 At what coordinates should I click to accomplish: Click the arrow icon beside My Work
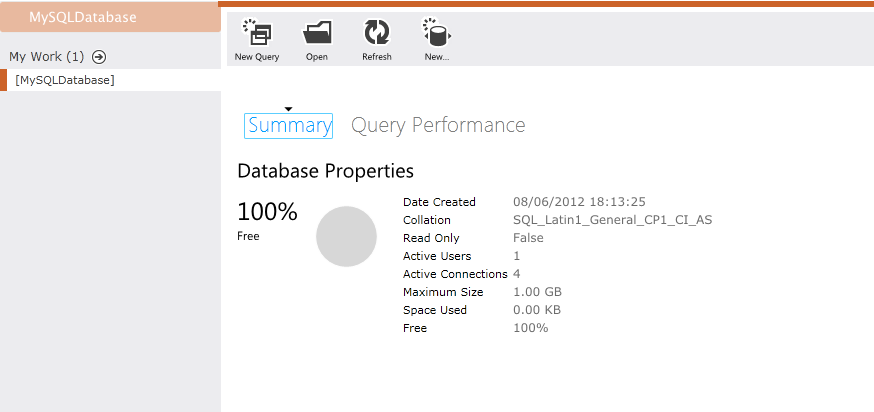(x=99, y=57)
